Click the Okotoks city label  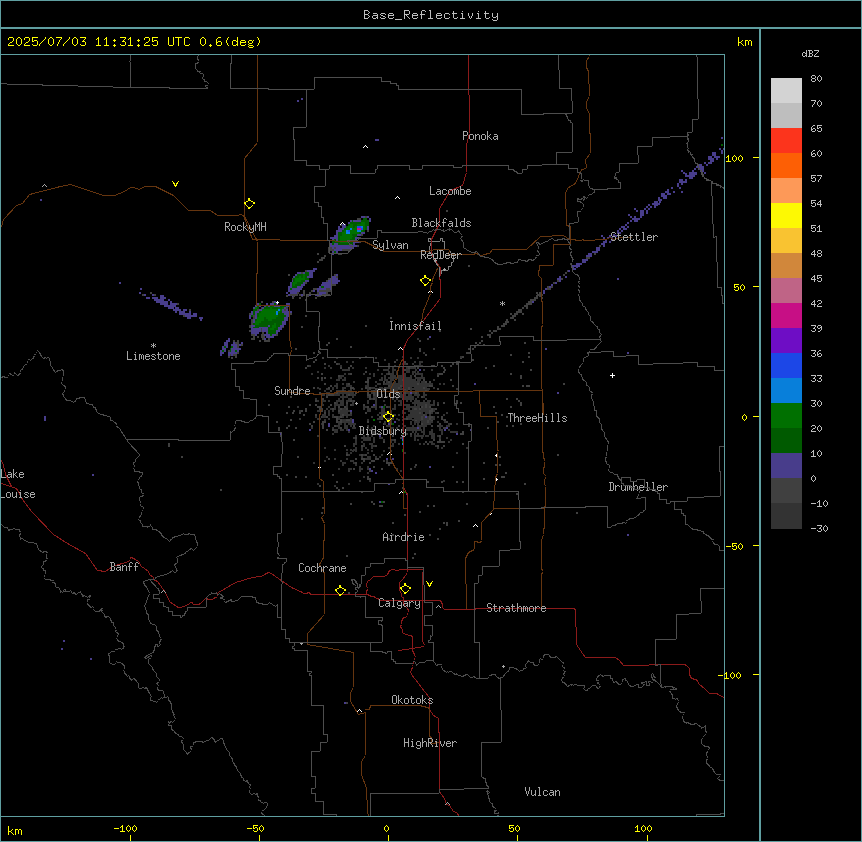pyautogui.click(x=412, y=700)
